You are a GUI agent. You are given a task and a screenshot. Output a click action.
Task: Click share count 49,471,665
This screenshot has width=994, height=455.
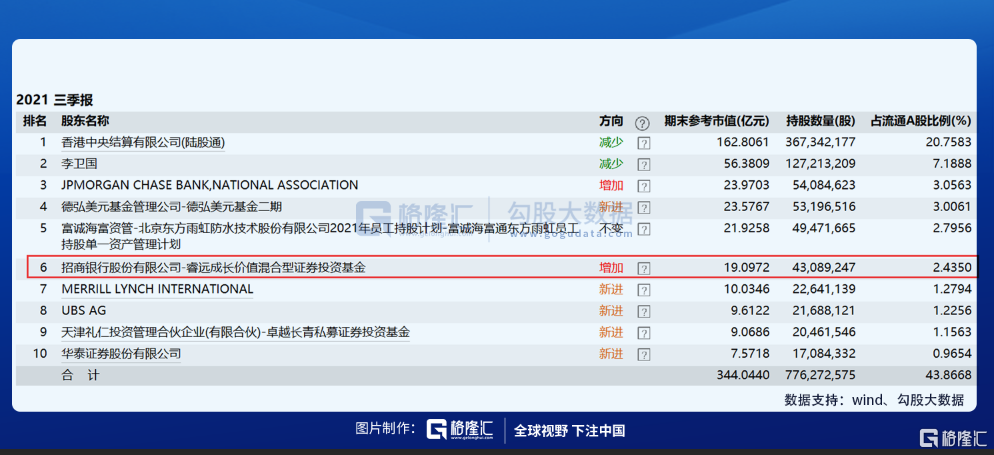pos(824,228)
